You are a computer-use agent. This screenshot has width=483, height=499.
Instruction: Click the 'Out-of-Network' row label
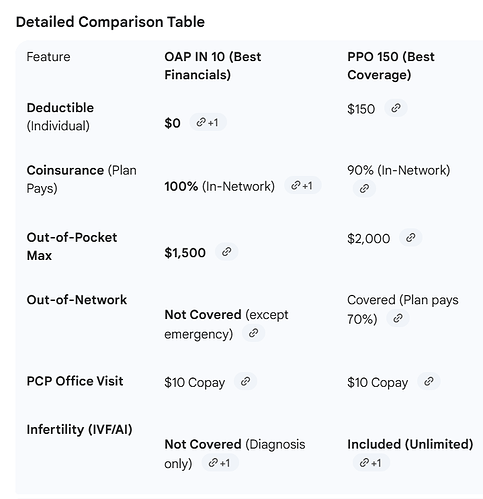pos(77,300)
